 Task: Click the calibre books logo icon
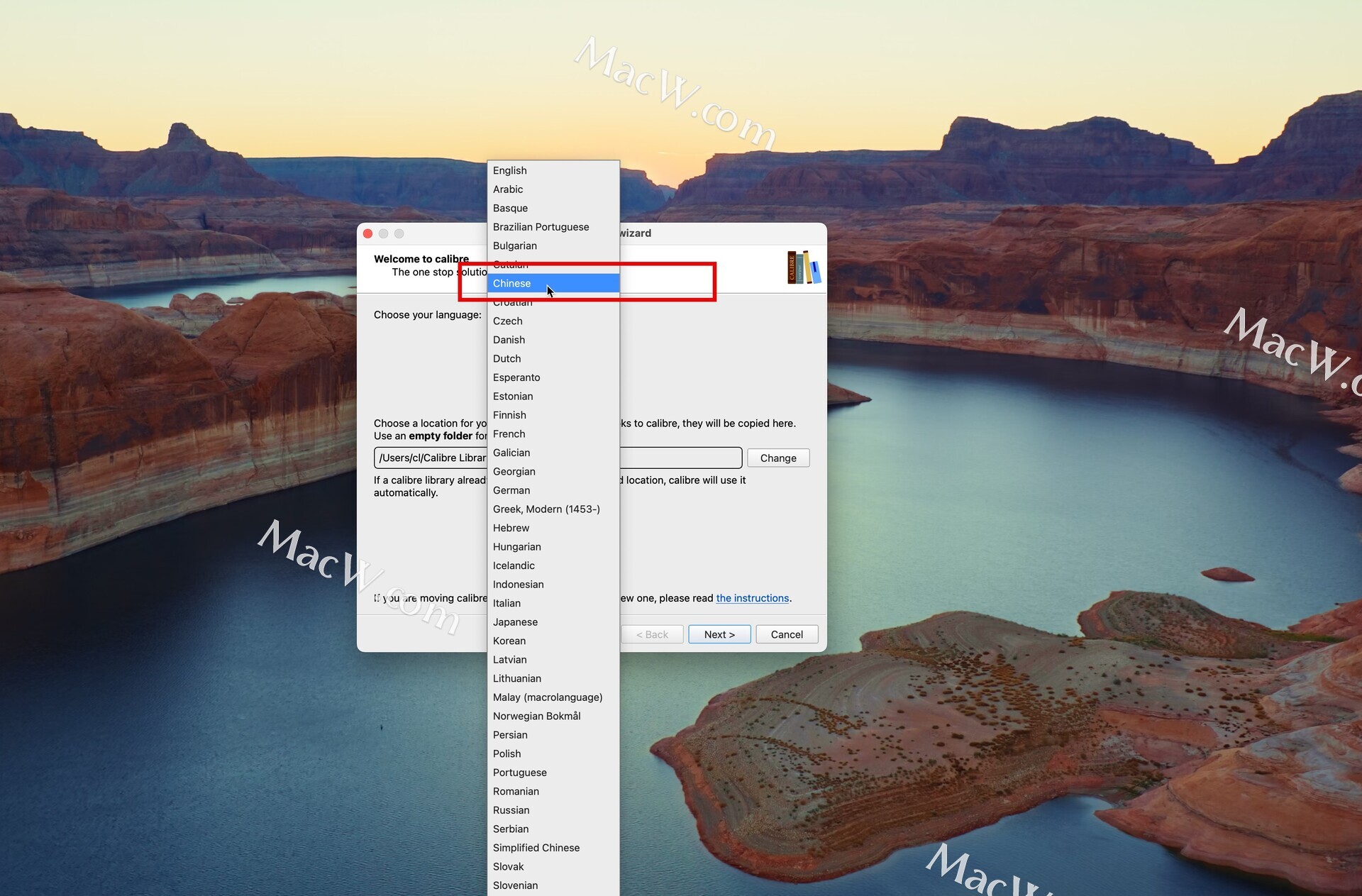[x=803, y=267]
